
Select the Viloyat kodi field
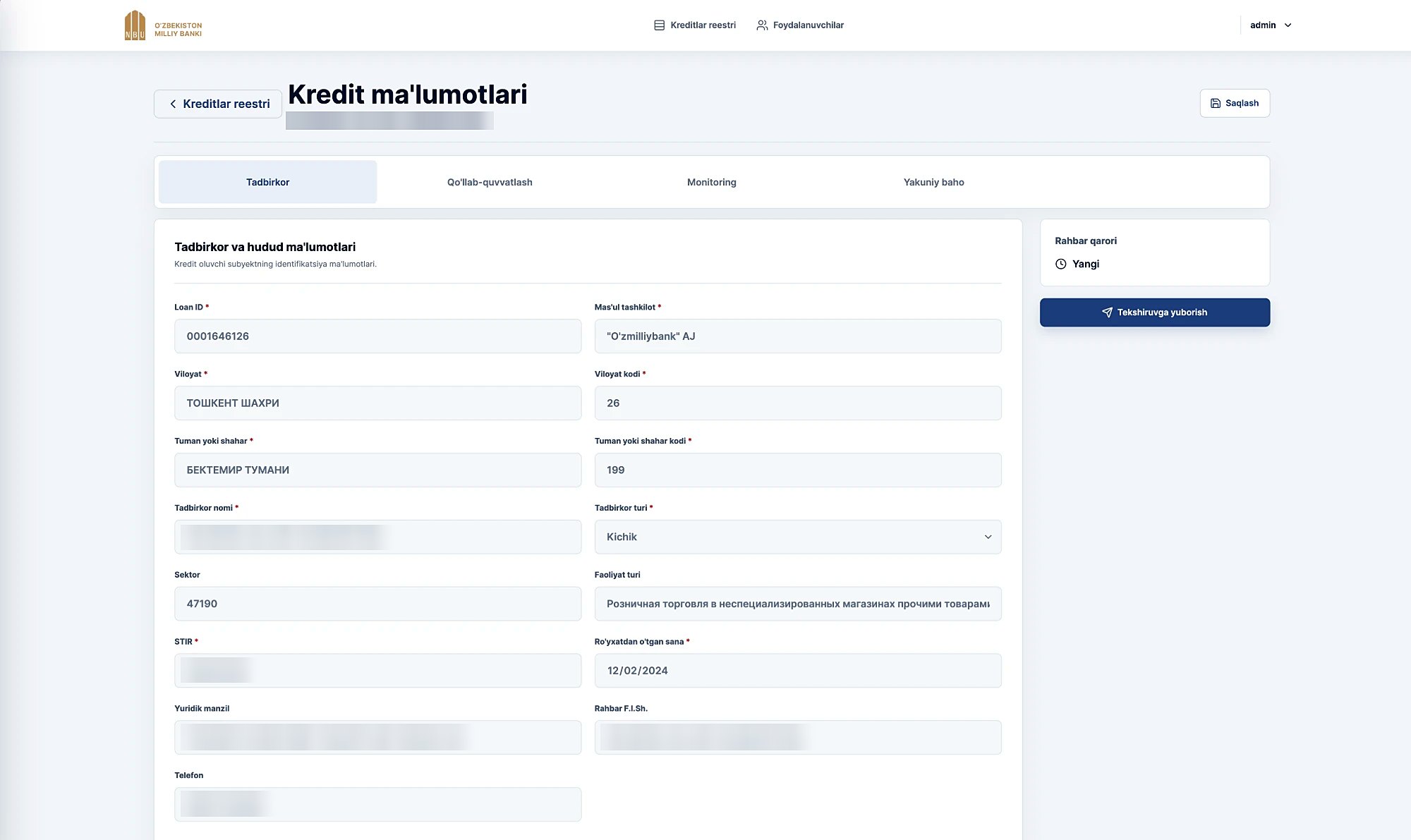tap(798, 403)
